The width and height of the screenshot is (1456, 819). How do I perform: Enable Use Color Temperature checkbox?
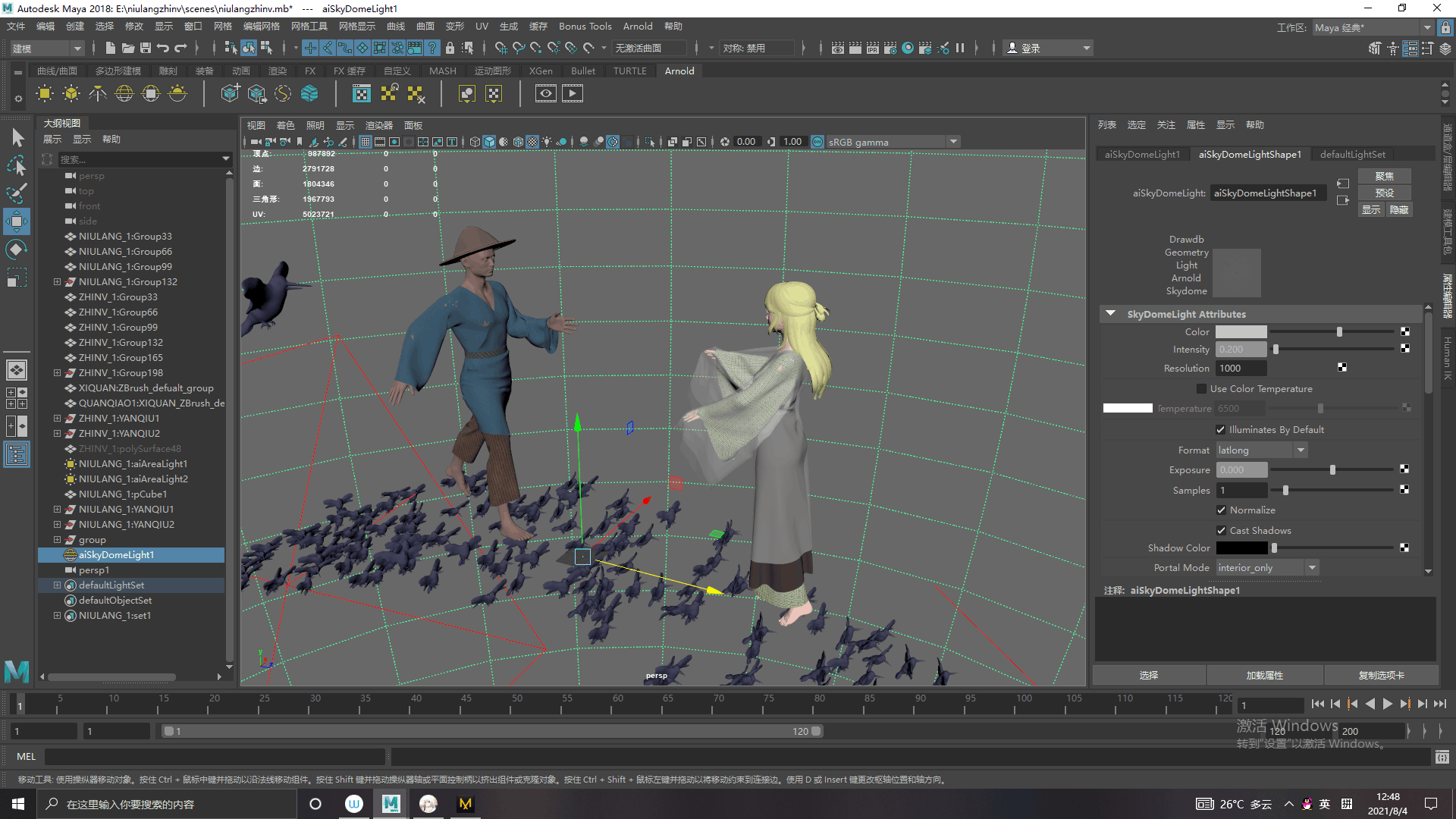click(1201, 389)
